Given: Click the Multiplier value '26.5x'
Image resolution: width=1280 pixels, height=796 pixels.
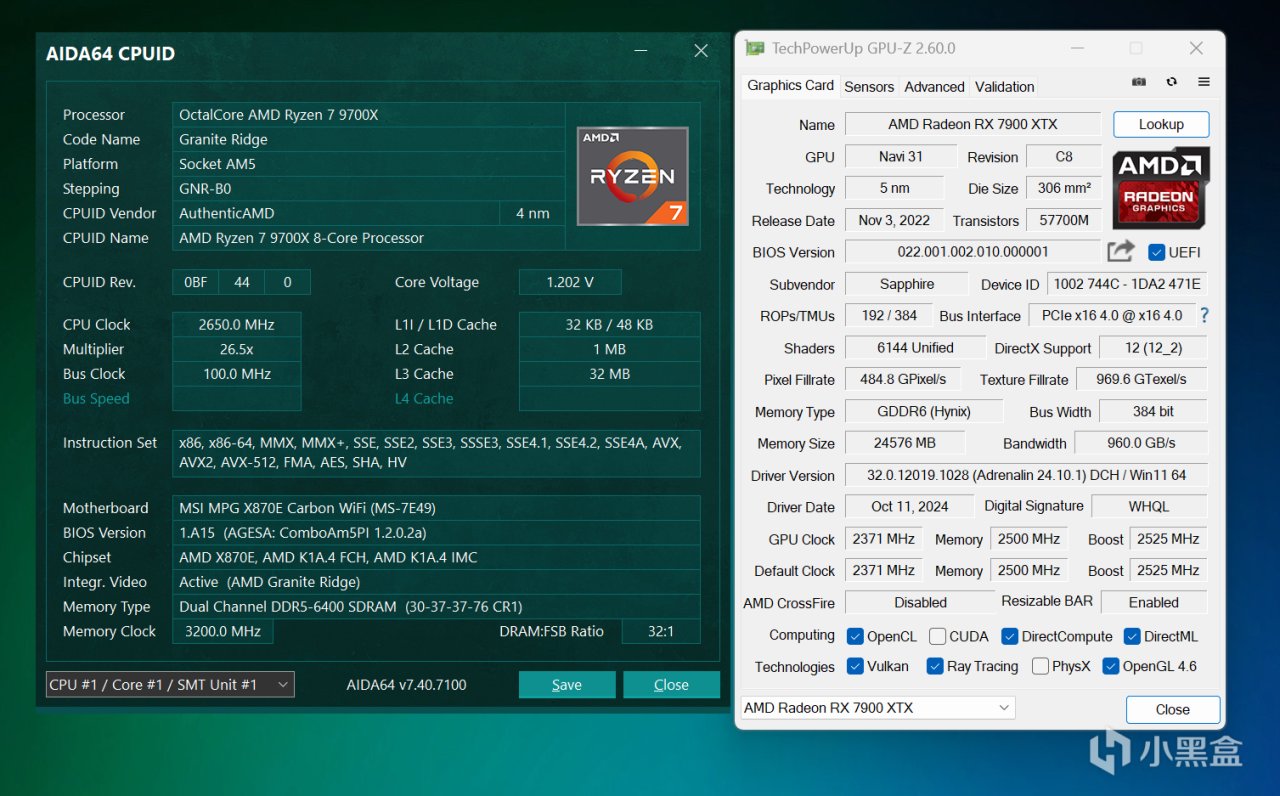Looking at the screenshot, I should (x=236, y=349).
